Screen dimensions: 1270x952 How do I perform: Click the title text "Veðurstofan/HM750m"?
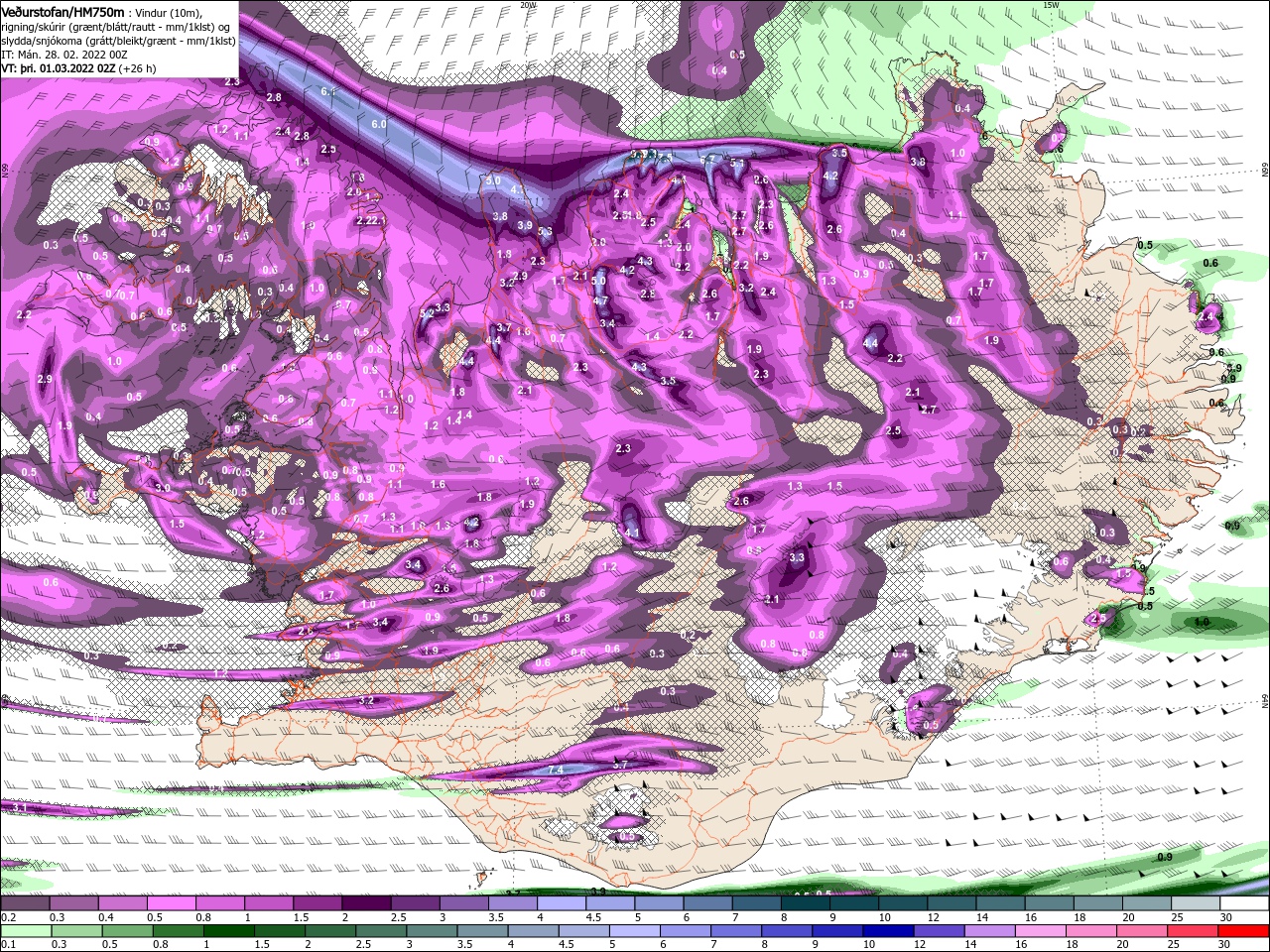63,12
